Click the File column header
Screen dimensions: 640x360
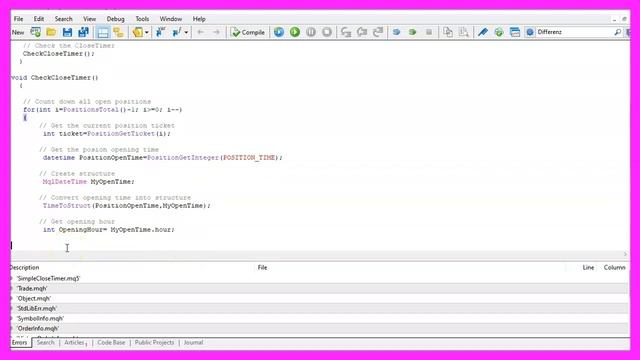pyautogui.click(x=262, y=267)
